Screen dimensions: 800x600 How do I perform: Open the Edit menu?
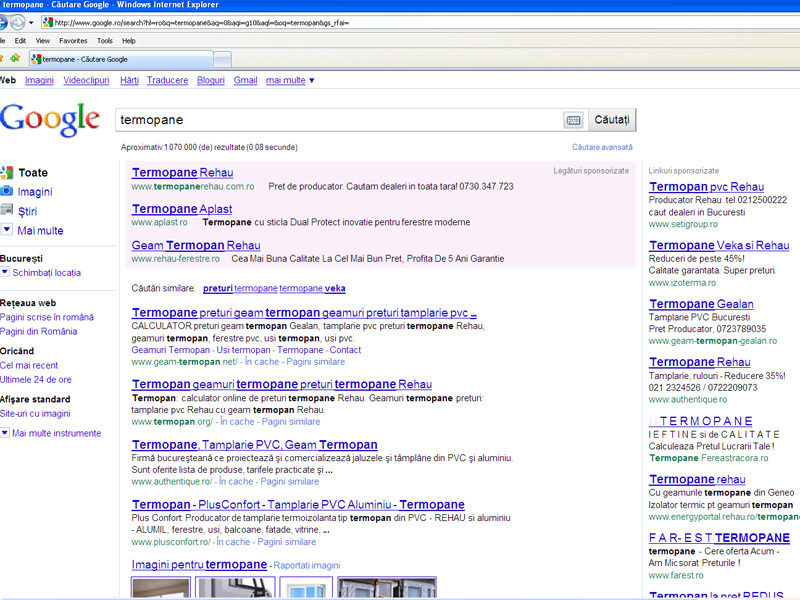coord(20,41)
